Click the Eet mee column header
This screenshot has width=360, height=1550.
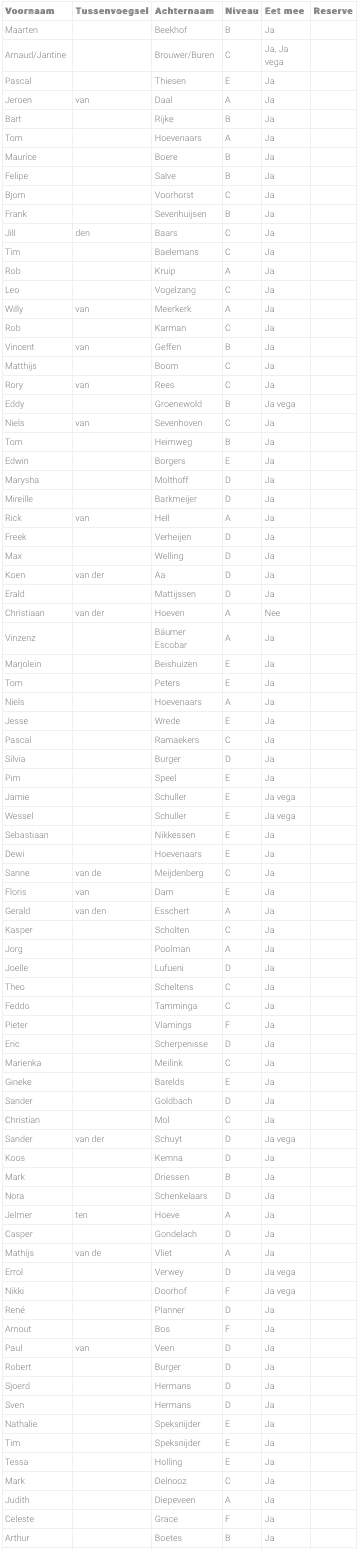(285, 10)
